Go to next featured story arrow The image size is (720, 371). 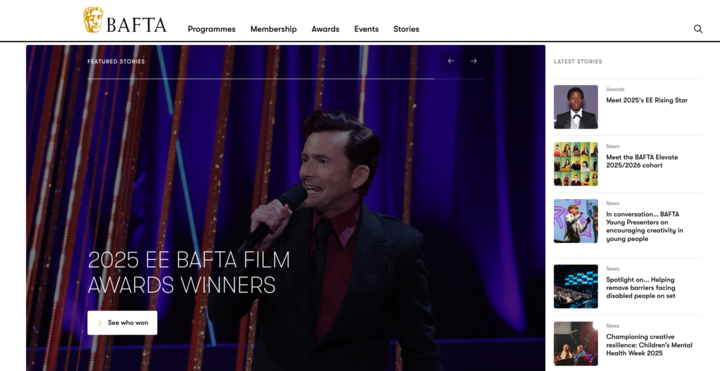coord(473,61)
